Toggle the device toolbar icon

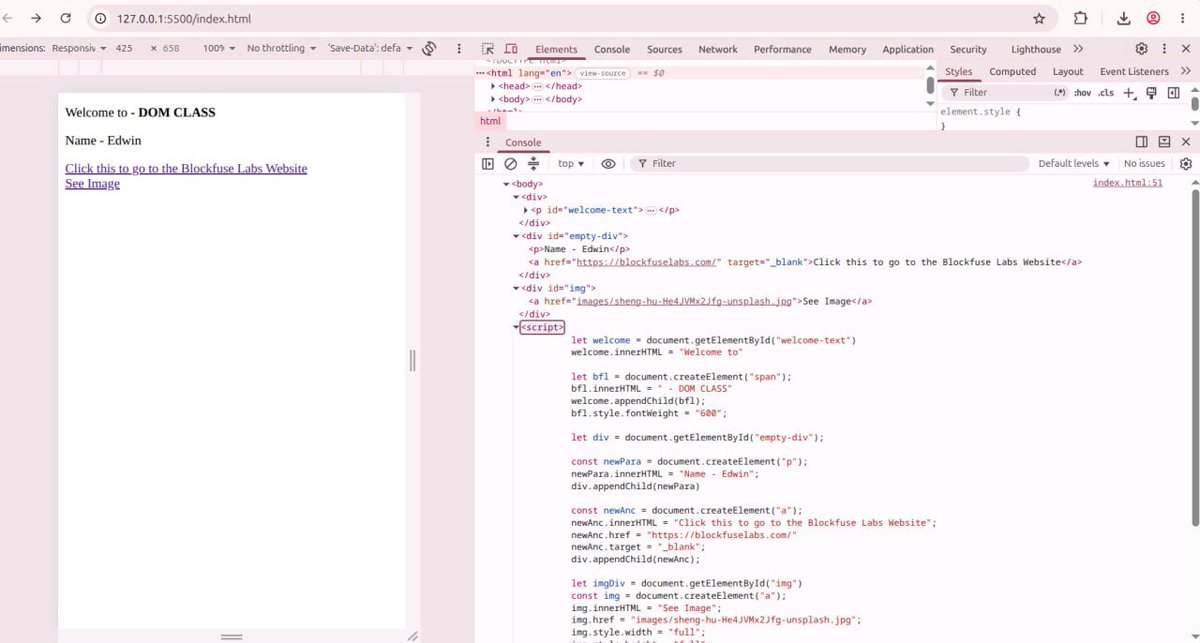pyautogui.click(x=511, y=49)
